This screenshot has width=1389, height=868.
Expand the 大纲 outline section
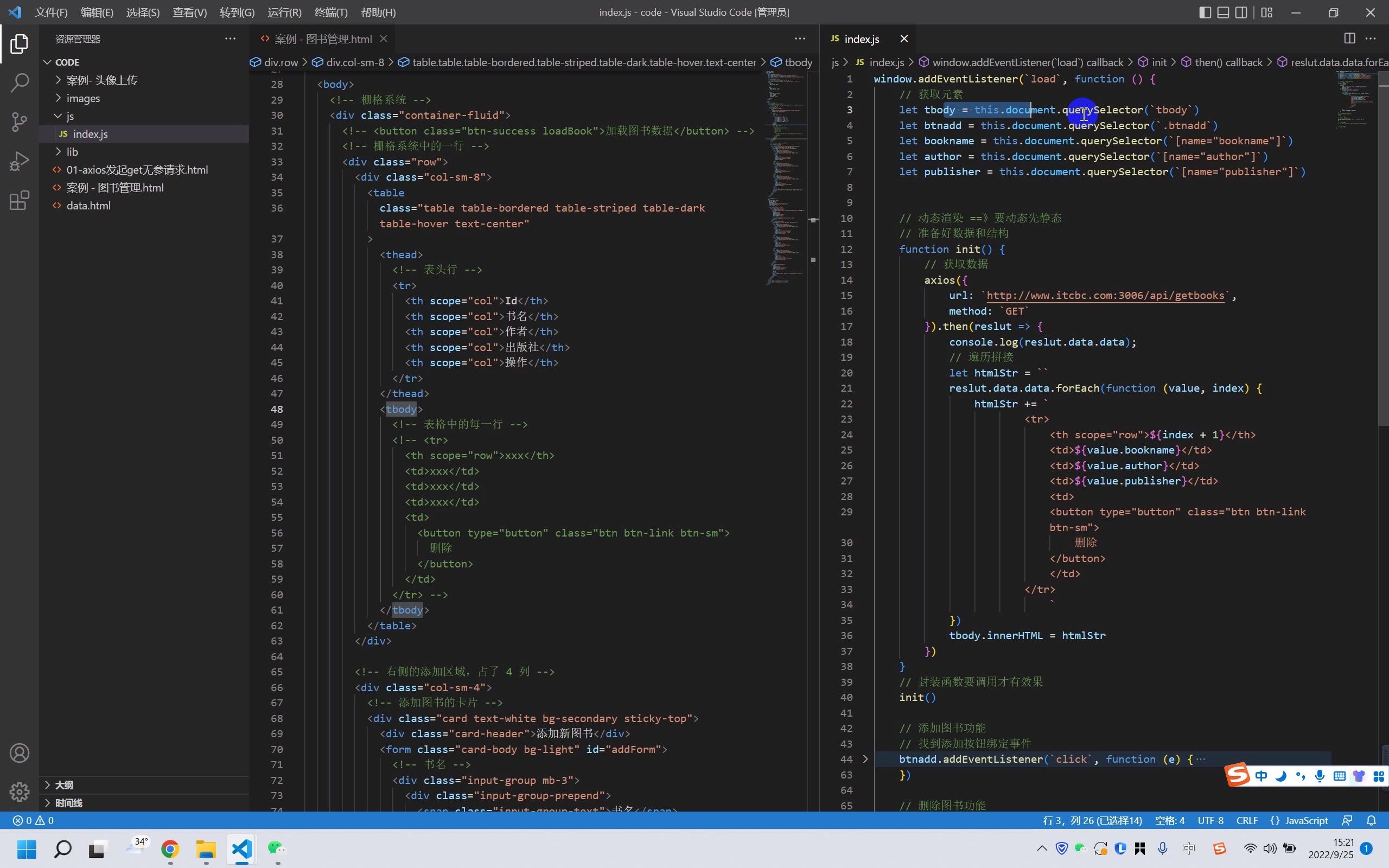[x=143, y=785]
